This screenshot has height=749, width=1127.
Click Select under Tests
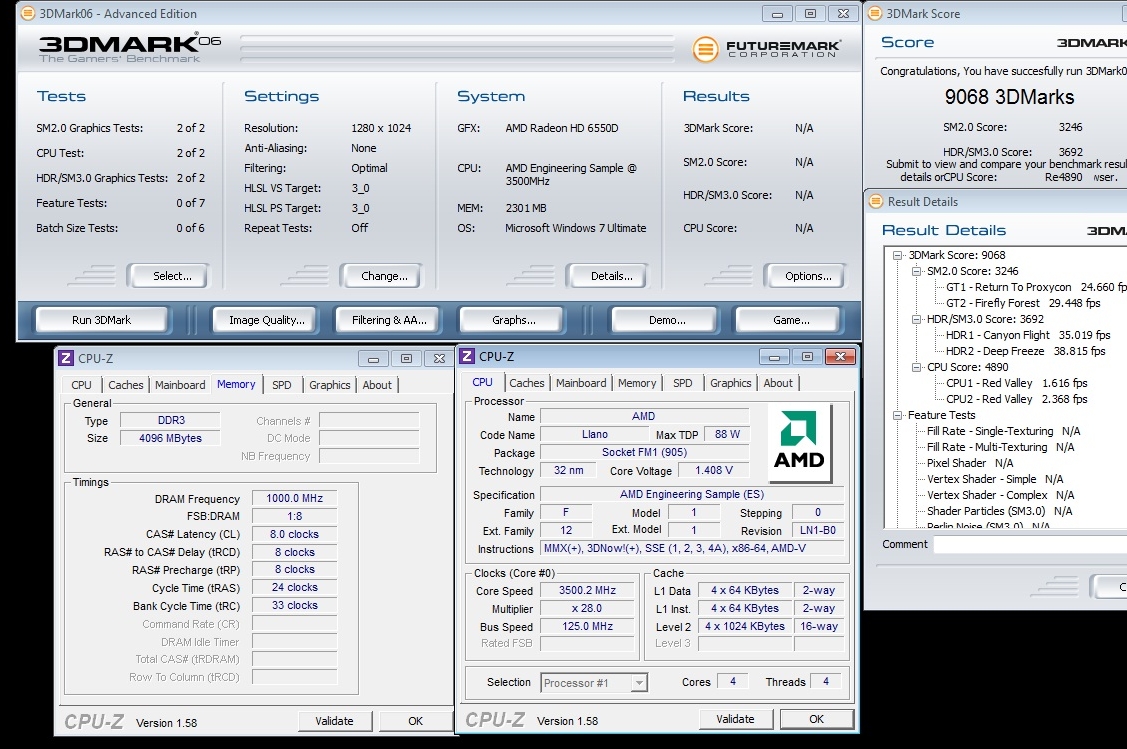[x=172, y=276]
